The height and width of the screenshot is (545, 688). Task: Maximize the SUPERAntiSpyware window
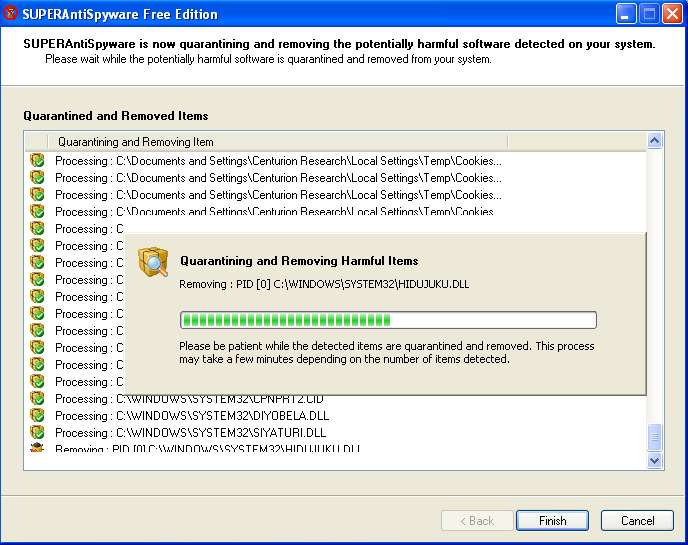pyautogui.click(x=649, y=15)
